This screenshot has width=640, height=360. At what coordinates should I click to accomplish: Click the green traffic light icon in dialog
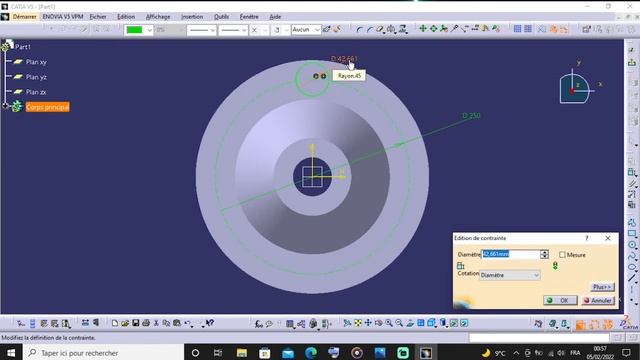tap(555, 266)
